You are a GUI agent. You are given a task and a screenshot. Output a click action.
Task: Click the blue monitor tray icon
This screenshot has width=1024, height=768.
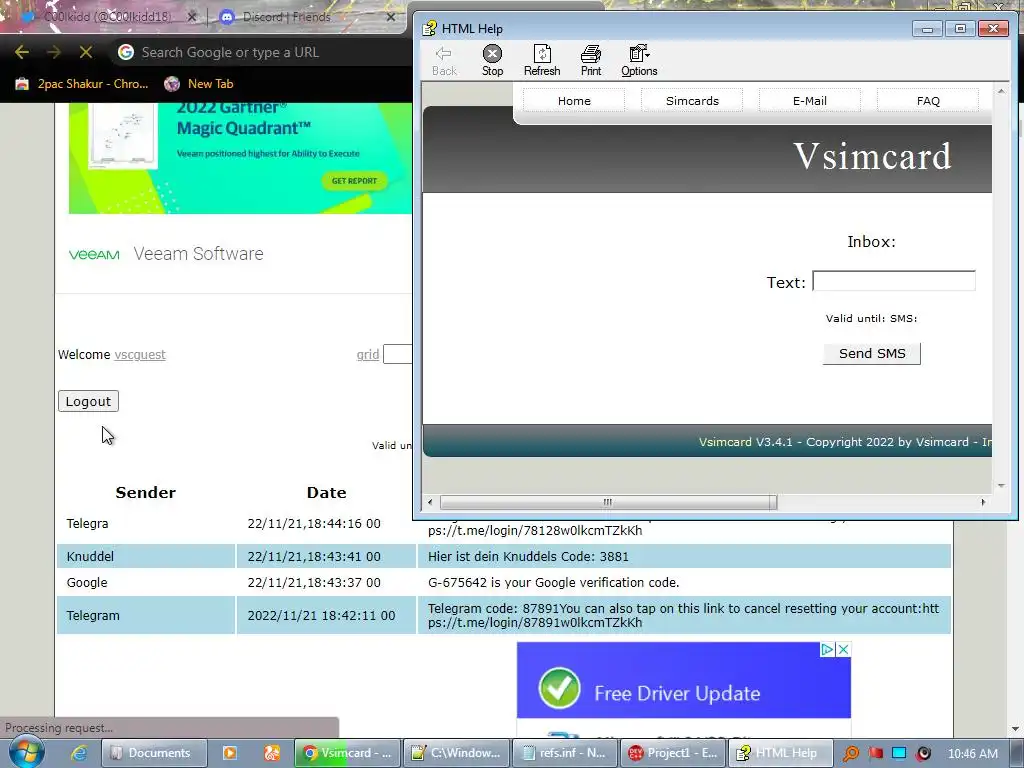click(x=899, y=753)
